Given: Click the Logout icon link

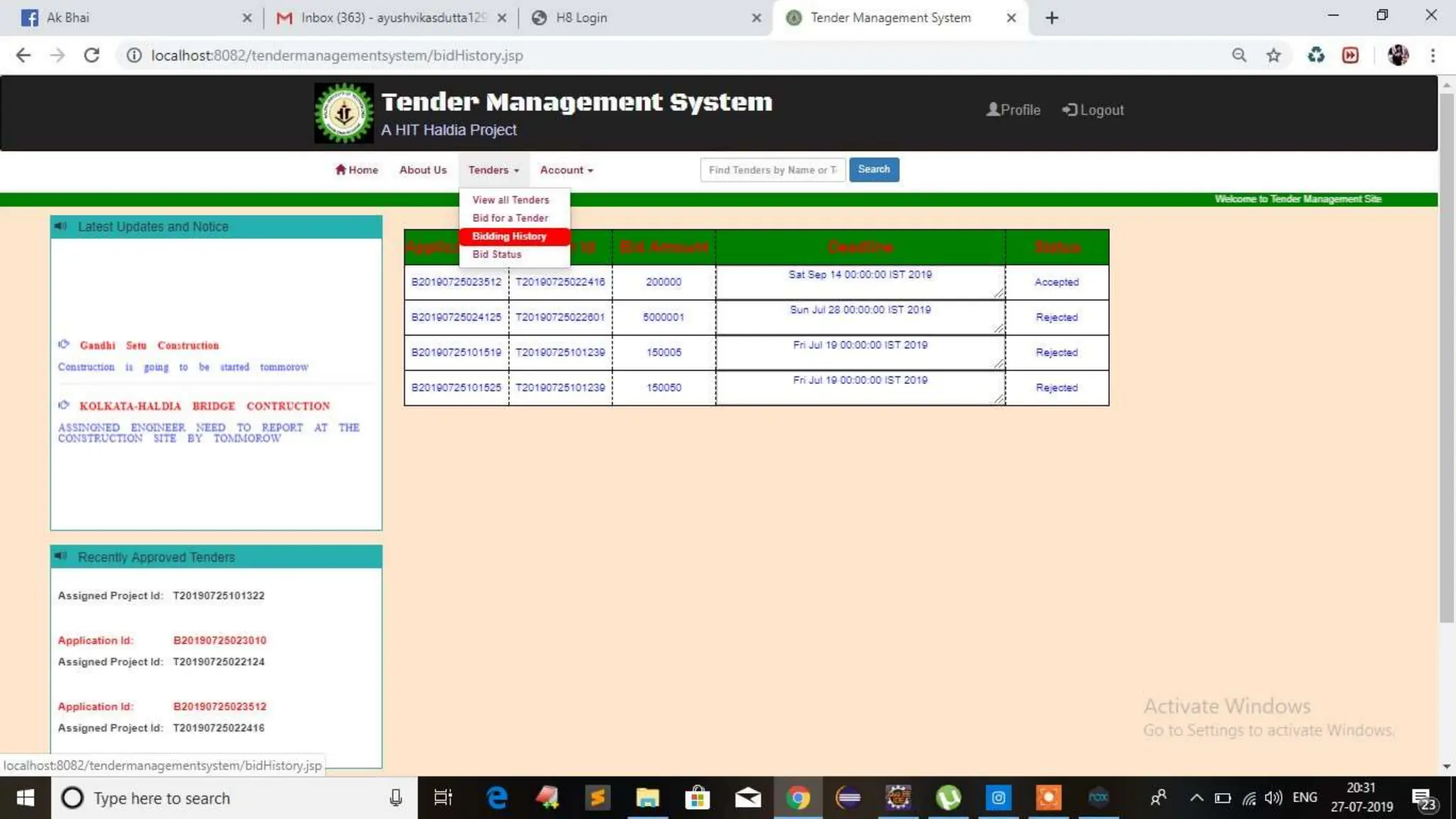Looking at the screenshot, I should [1069, 109].
